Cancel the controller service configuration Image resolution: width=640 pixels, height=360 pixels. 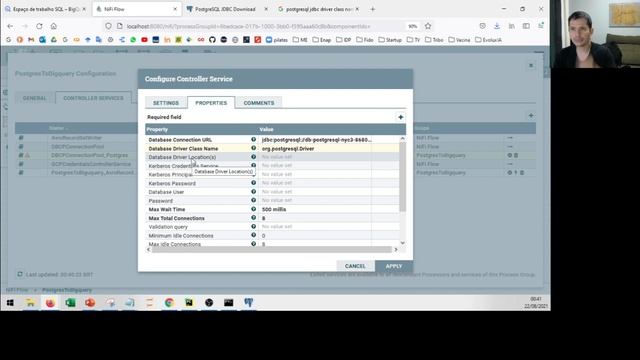tap(355, 266)
